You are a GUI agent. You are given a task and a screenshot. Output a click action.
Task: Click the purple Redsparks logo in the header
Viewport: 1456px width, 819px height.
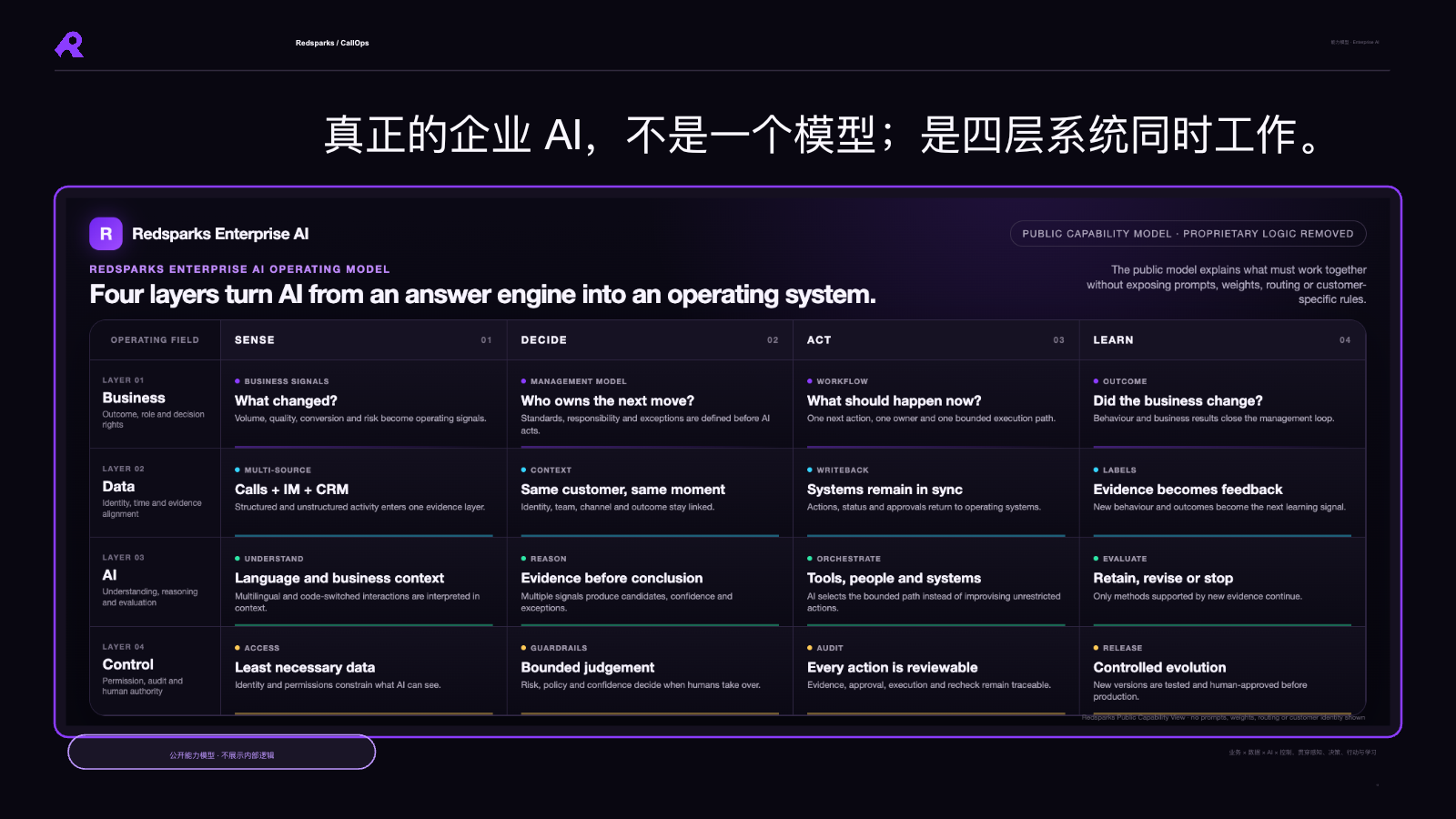69,45
